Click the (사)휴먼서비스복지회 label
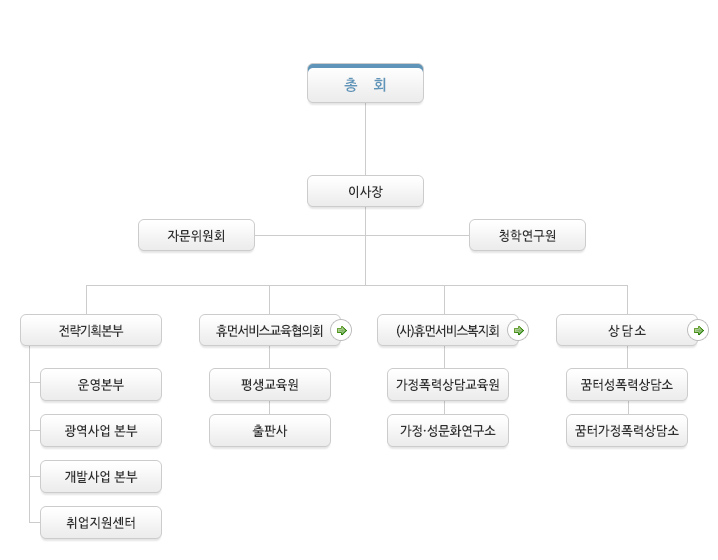The width and height of the screenshot is (718, 560). (x=446, y=330)
